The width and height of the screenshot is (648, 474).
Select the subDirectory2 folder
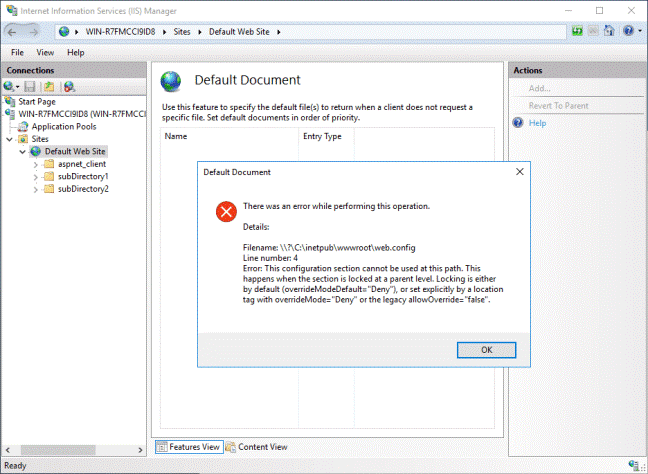coord(83,188)
